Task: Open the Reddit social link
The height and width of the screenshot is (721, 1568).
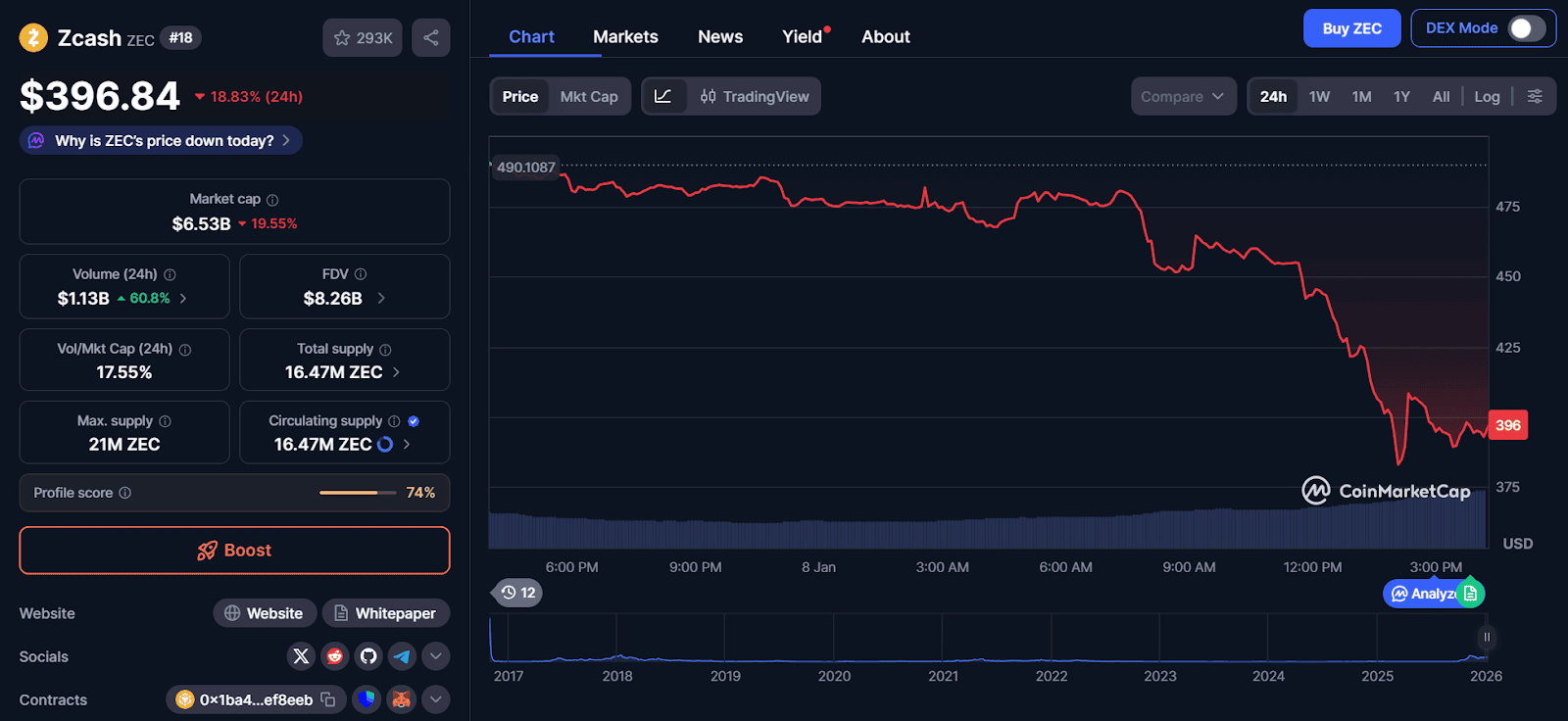Action: (x=335, y=656)
